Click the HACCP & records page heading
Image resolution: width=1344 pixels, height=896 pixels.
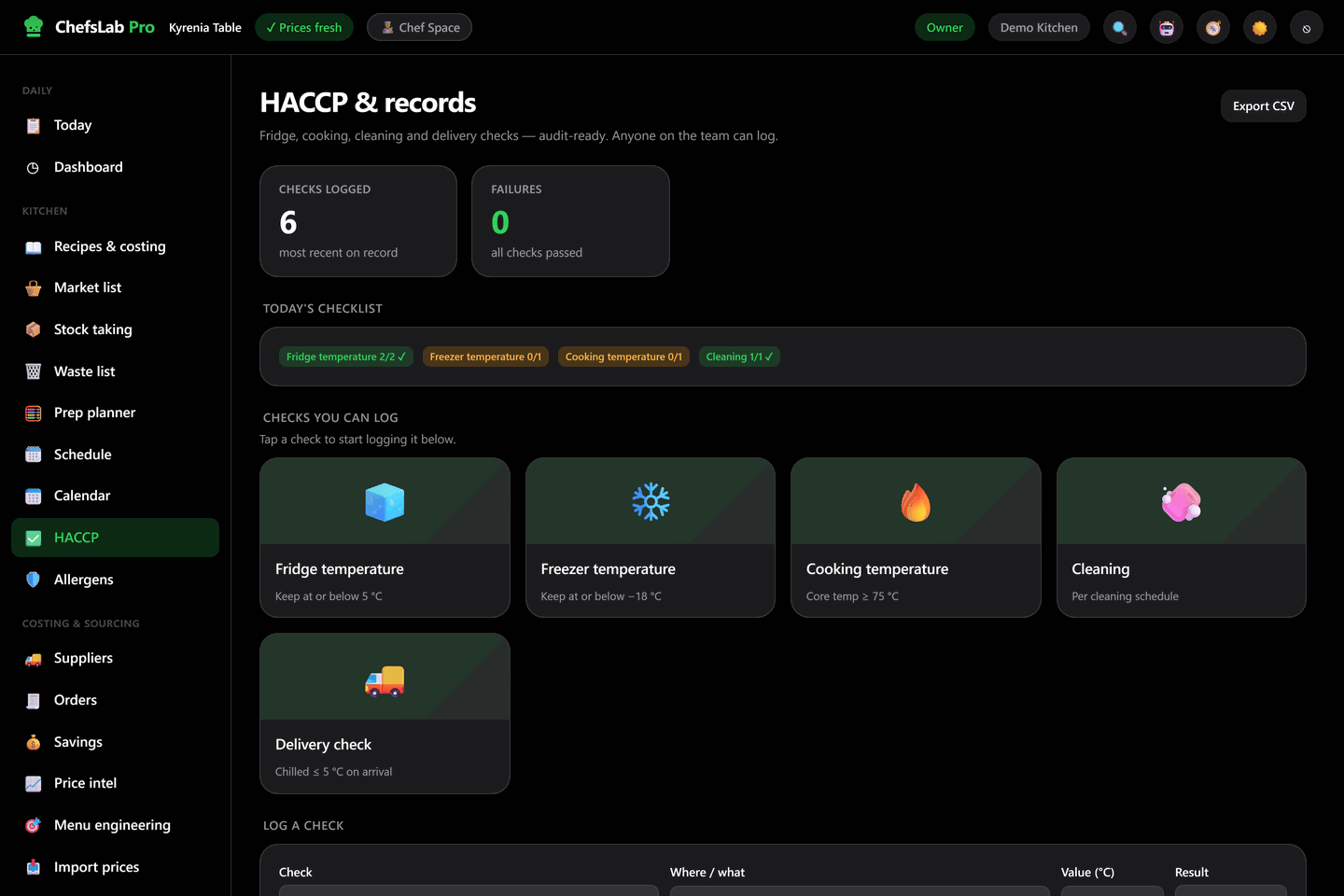pos(368,103)
